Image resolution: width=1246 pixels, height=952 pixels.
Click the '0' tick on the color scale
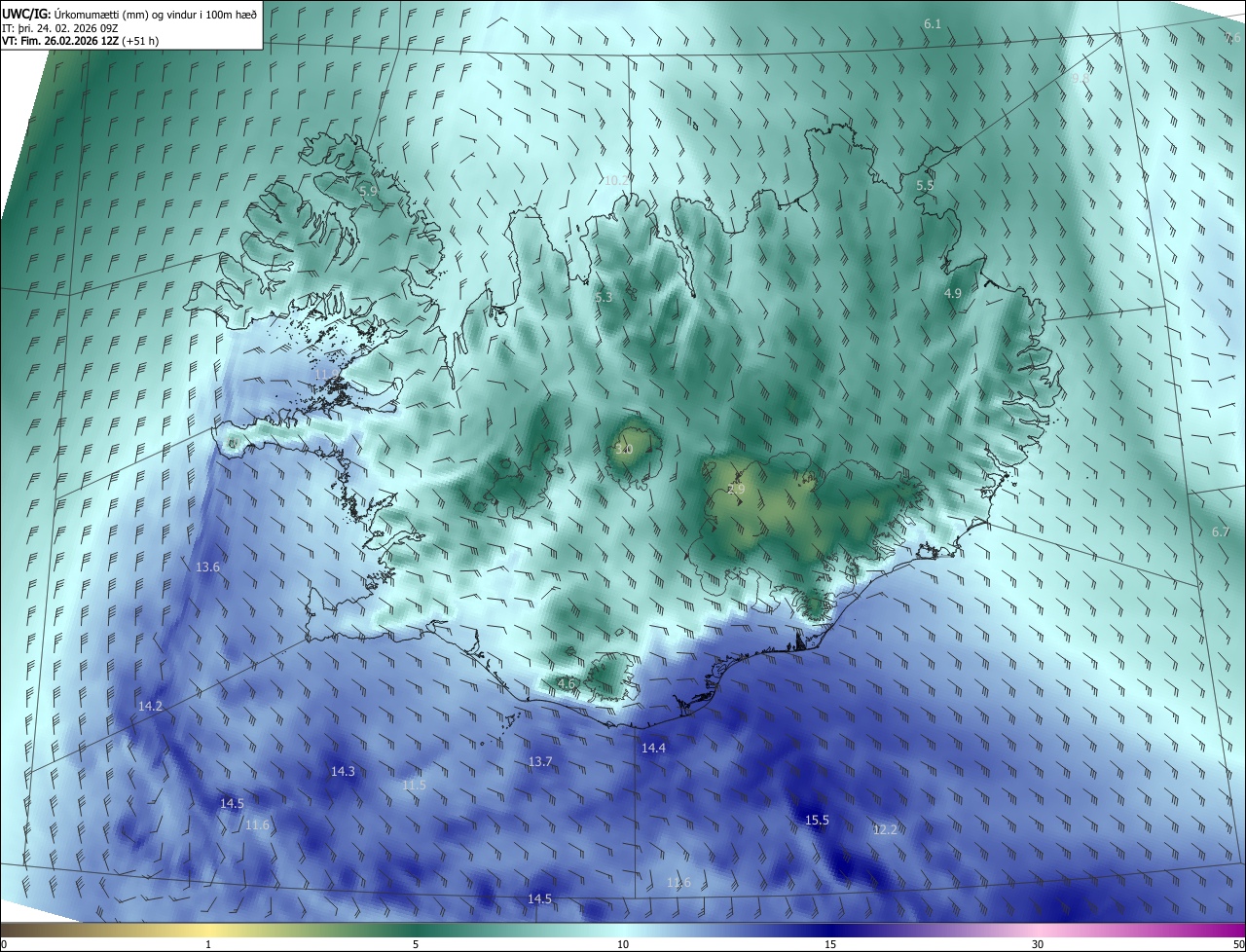(x=4, y=944)
